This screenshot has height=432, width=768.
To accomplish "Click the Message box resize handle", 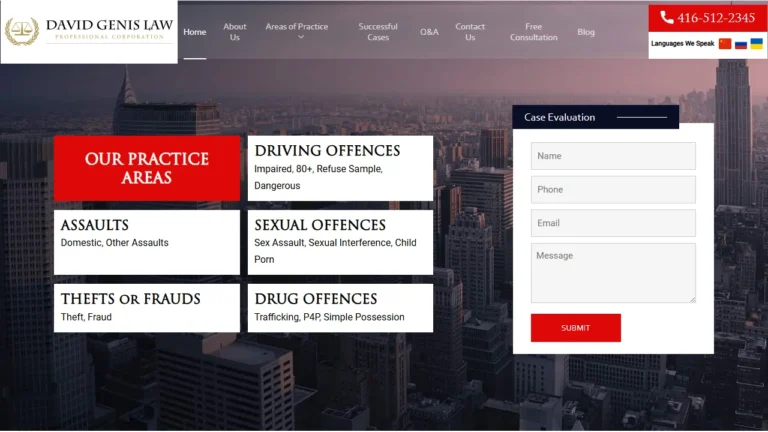I will click(x=693, y=299).
